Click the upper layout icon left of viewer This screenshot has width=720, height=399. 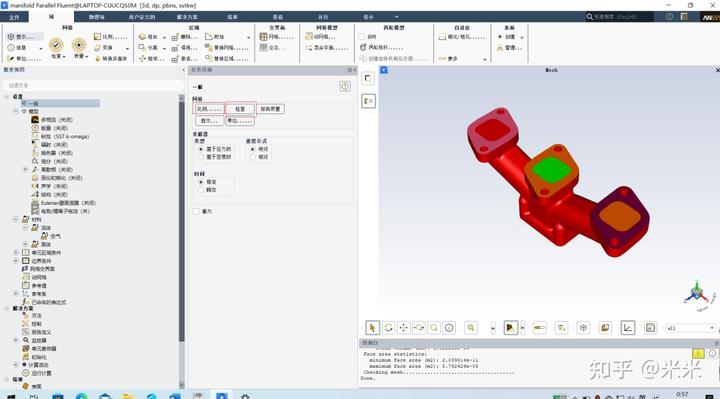(x=368, y=79)
